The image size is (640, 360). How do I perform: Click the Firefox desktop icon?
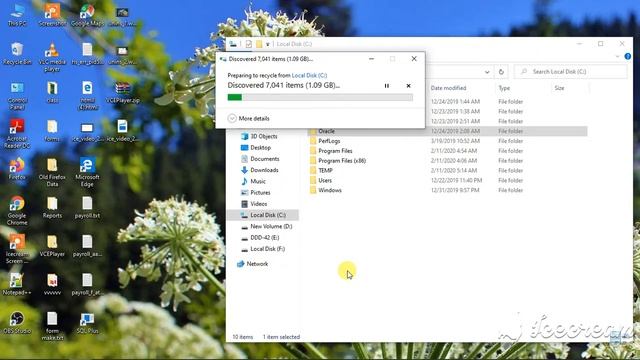pyautogui.click(x=17, y=168)
